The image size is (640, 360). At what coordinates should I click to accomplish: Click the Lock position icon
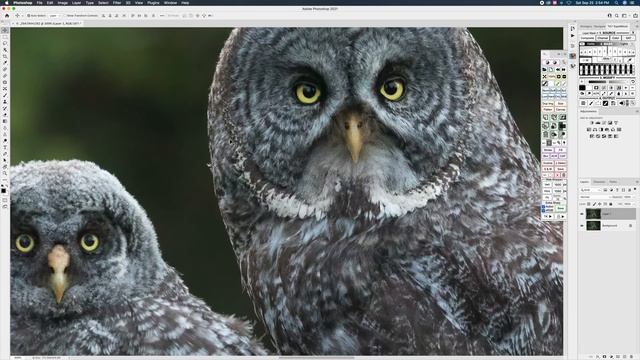600,204
